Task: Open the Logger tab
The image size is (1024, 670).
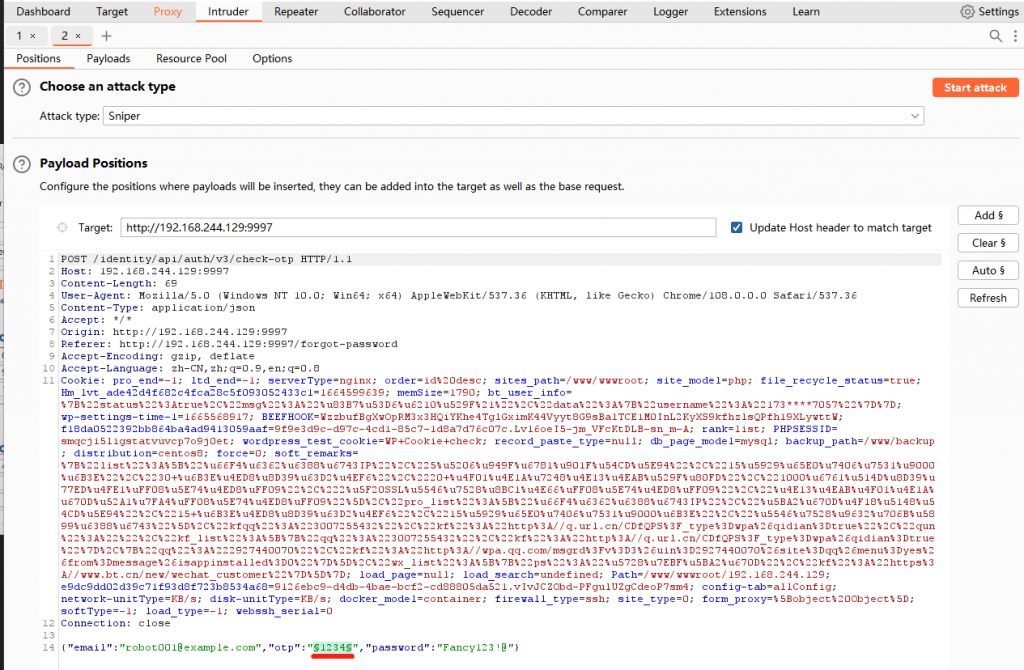Action: (x=670, y=12)
